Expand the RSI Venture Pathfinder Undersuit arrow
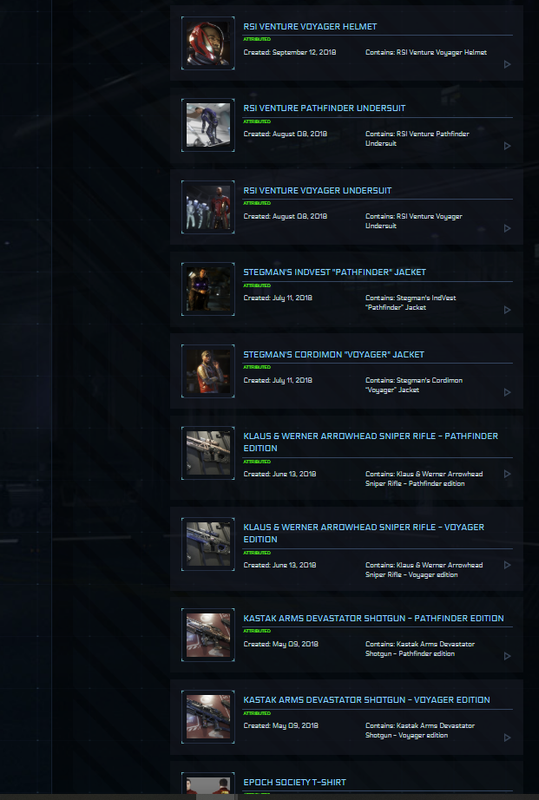Screen dimensions: 539x800 (507, 146)
